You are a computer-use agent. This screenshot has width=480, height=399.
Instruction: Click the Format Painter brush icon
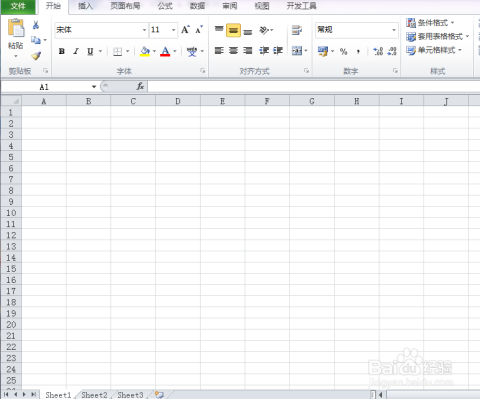click(x=36, y=56)
